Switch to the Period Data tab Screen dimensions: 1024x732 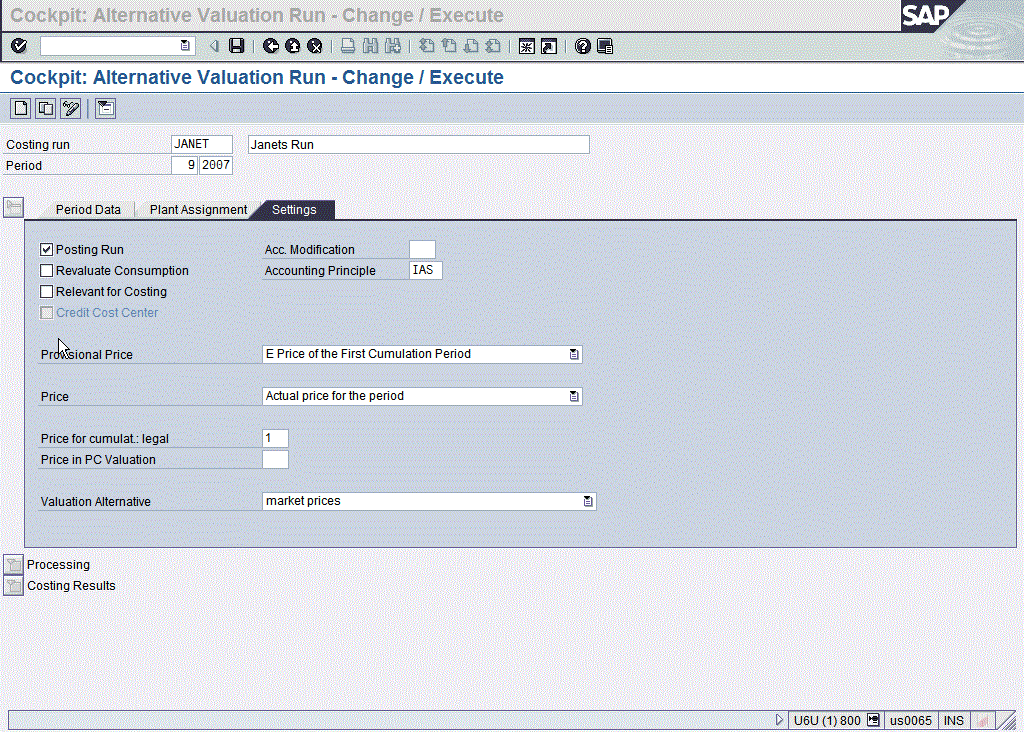pos(88,210)
